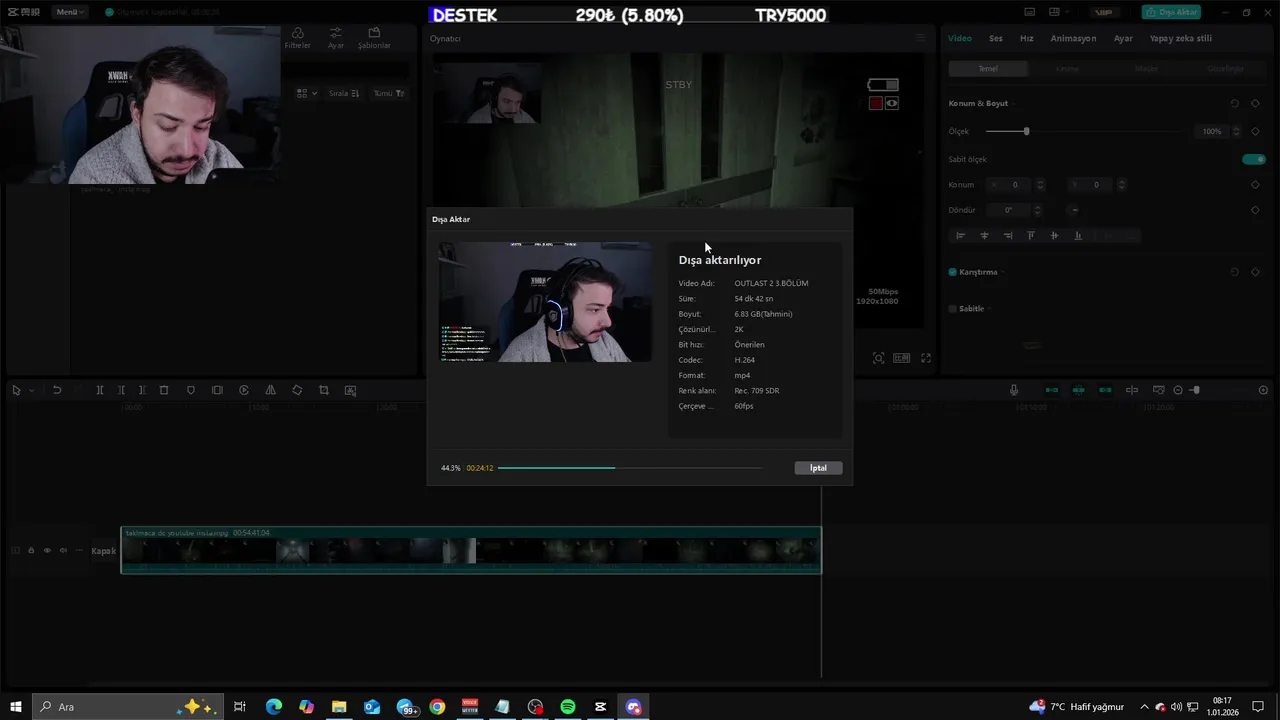Click the rotate icon in timeline toolbar
Screen dimensions: 1280x720
297,390
